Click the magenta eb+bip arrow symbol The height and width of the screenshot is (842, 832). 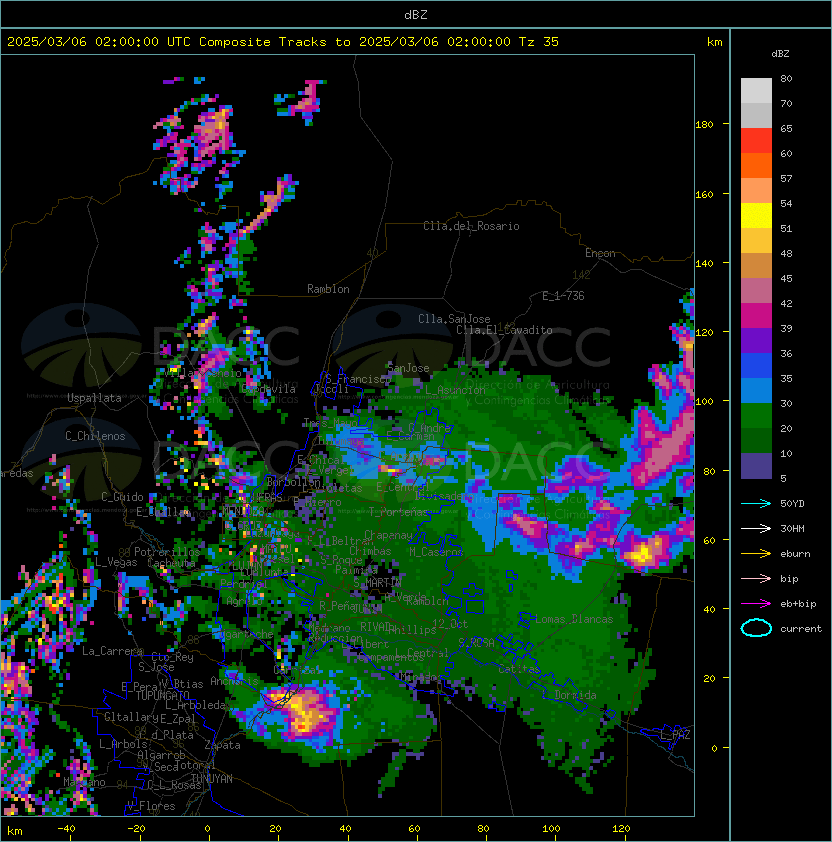pyautogui.click(x=756, y=604)
